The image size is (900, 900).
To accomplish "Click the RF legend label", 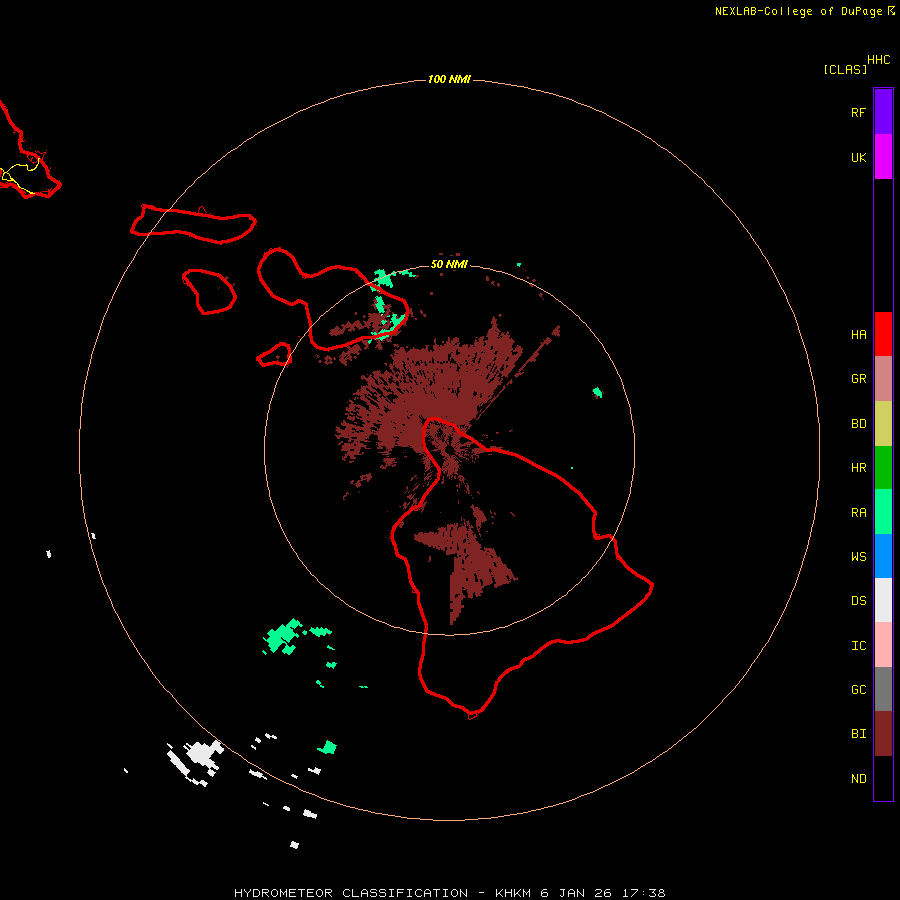I will click(x=858, y=112).
